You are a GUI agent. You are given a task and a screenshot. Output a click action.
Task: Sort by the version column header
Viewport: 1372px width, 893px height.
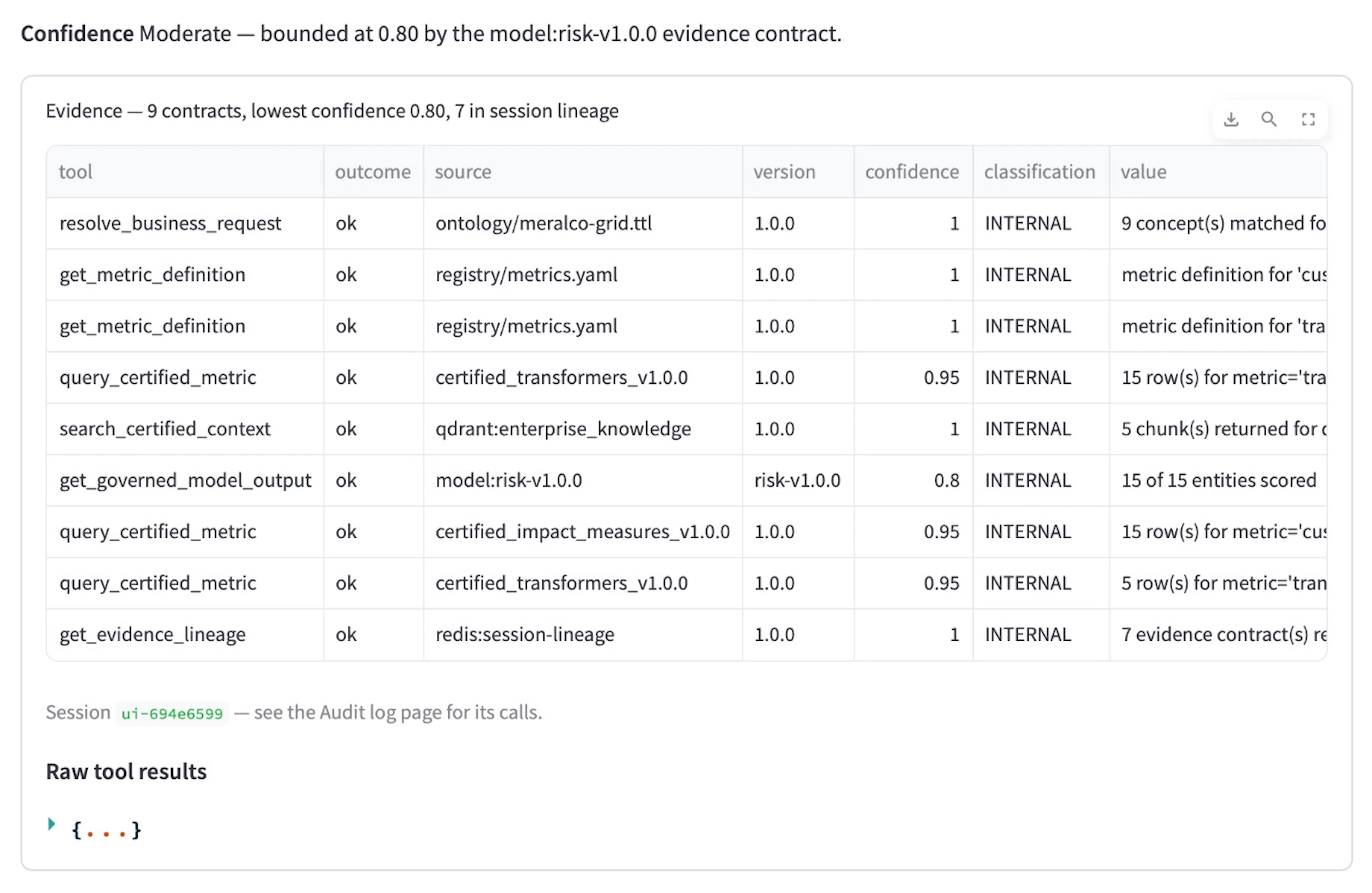(x=799, y=172)
